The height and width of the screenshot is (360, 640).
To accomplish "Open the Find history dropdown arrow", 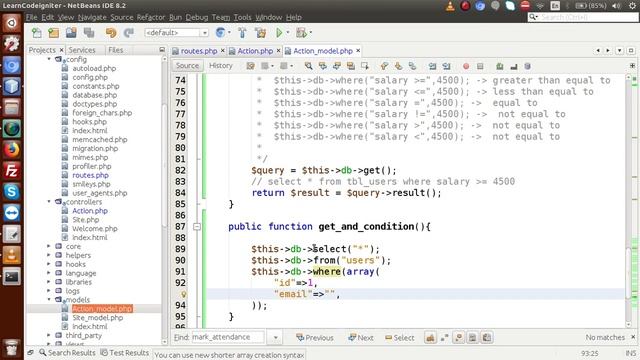I will [x=275, y=338].
